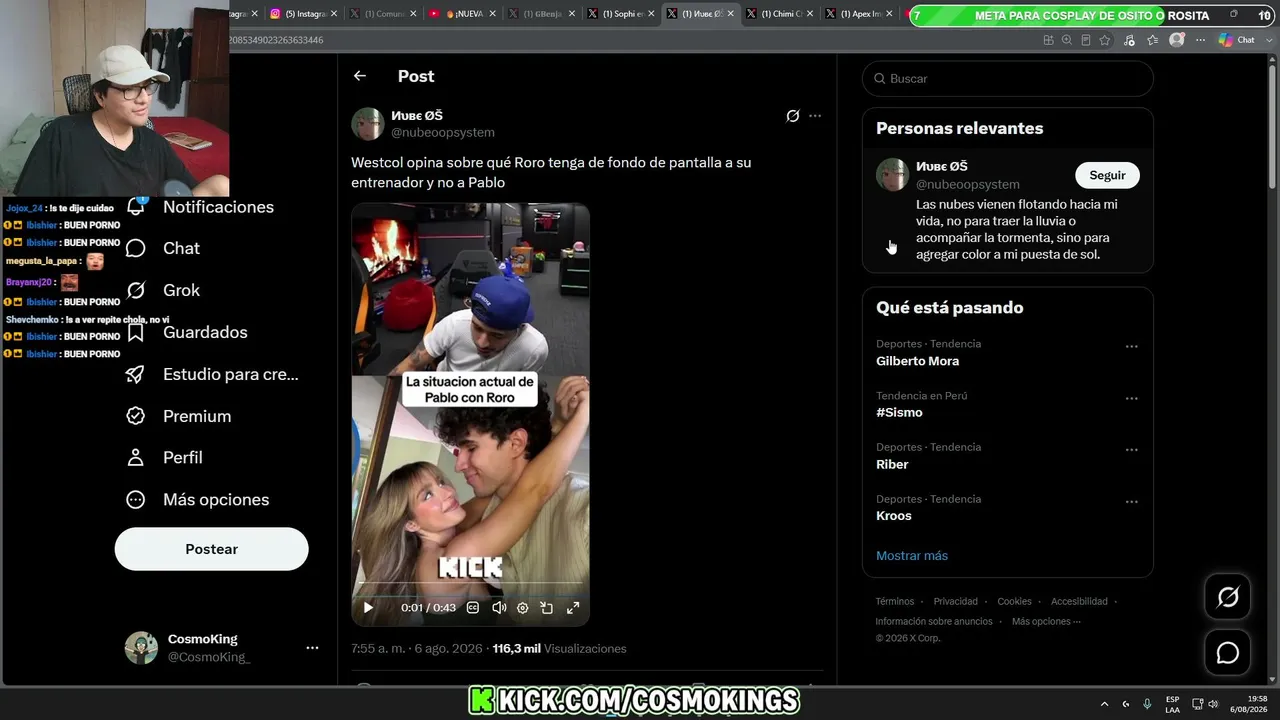Viewport: 1280px width, 720px height.
Task: Open @nubeoopsystem handle in post header
Action: [x=443, y=132]
